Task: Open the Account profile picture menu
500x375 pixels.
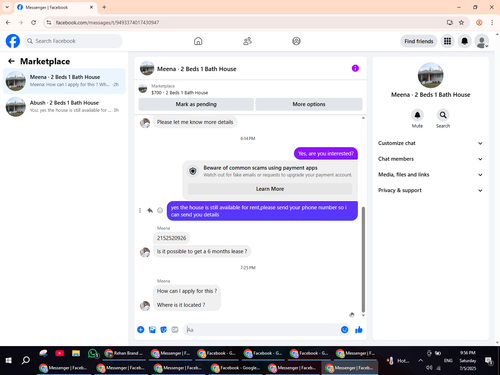Action: point(482,41)
